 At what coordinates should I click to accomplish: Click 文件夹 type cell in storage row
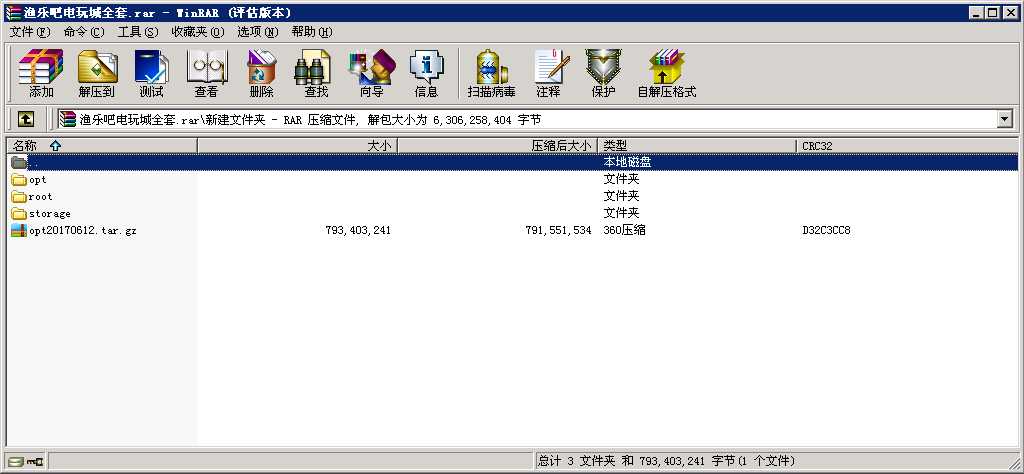point(621,213)
